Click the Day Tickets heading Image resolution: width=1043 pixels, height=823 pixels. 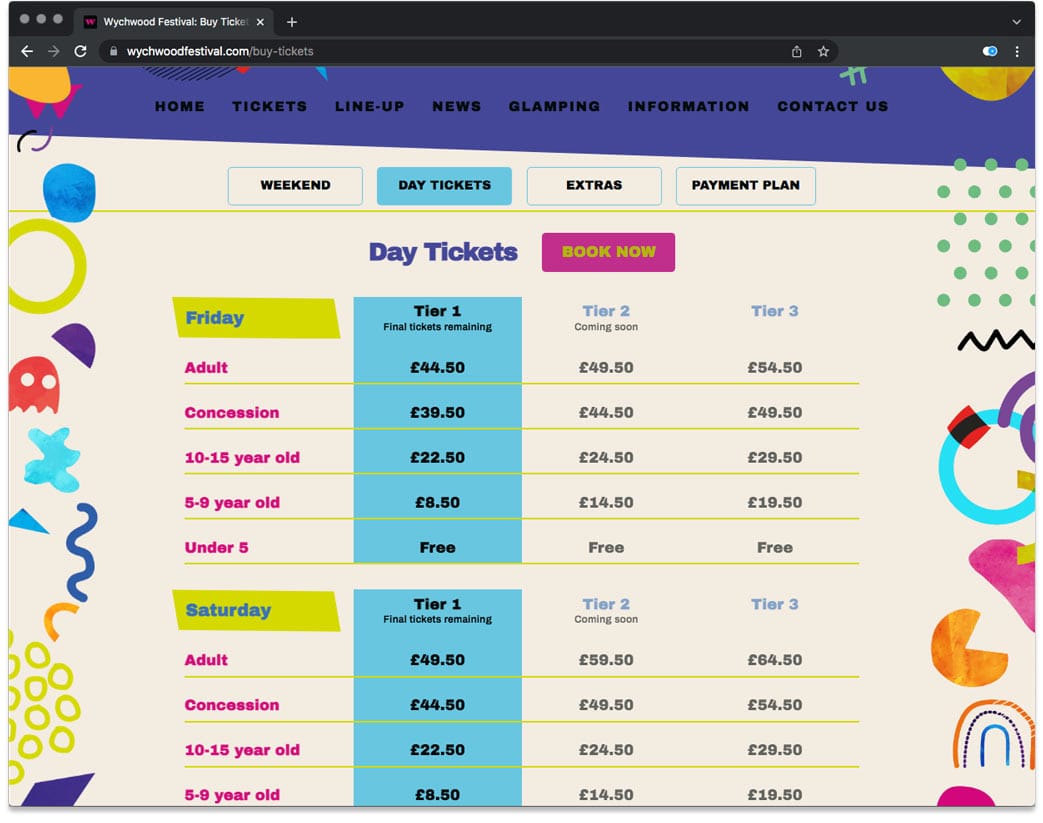[443, 252]
